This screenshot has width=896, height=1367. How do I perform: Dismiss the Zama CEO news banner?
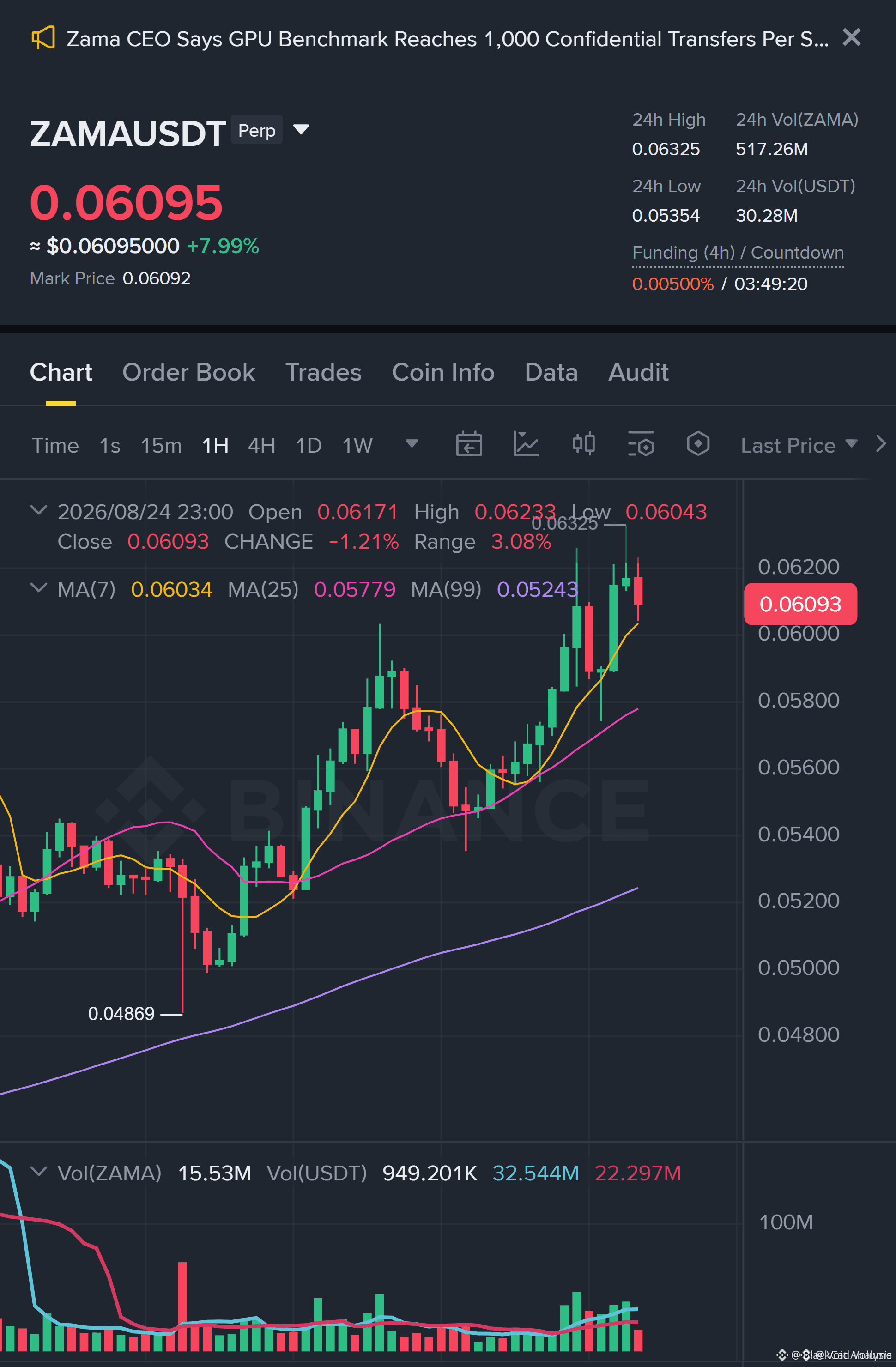point(851,37)
